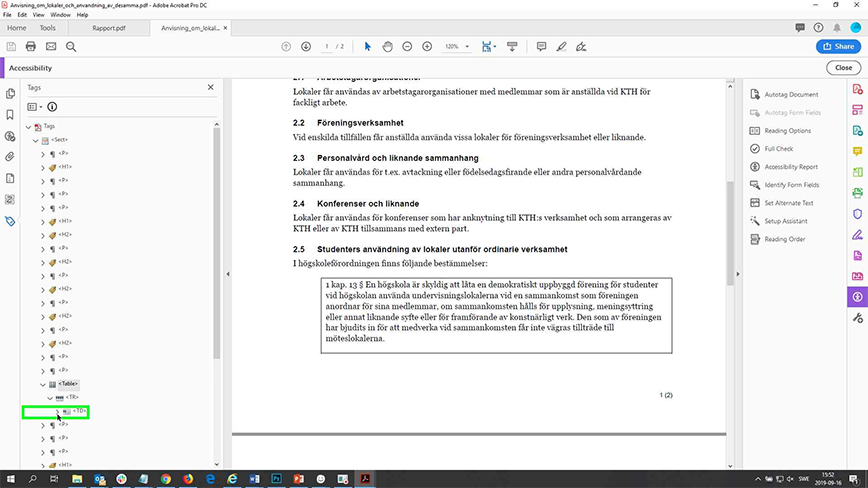
Task: Collapse the right tools pane arrow
Action: click(737, 274)
